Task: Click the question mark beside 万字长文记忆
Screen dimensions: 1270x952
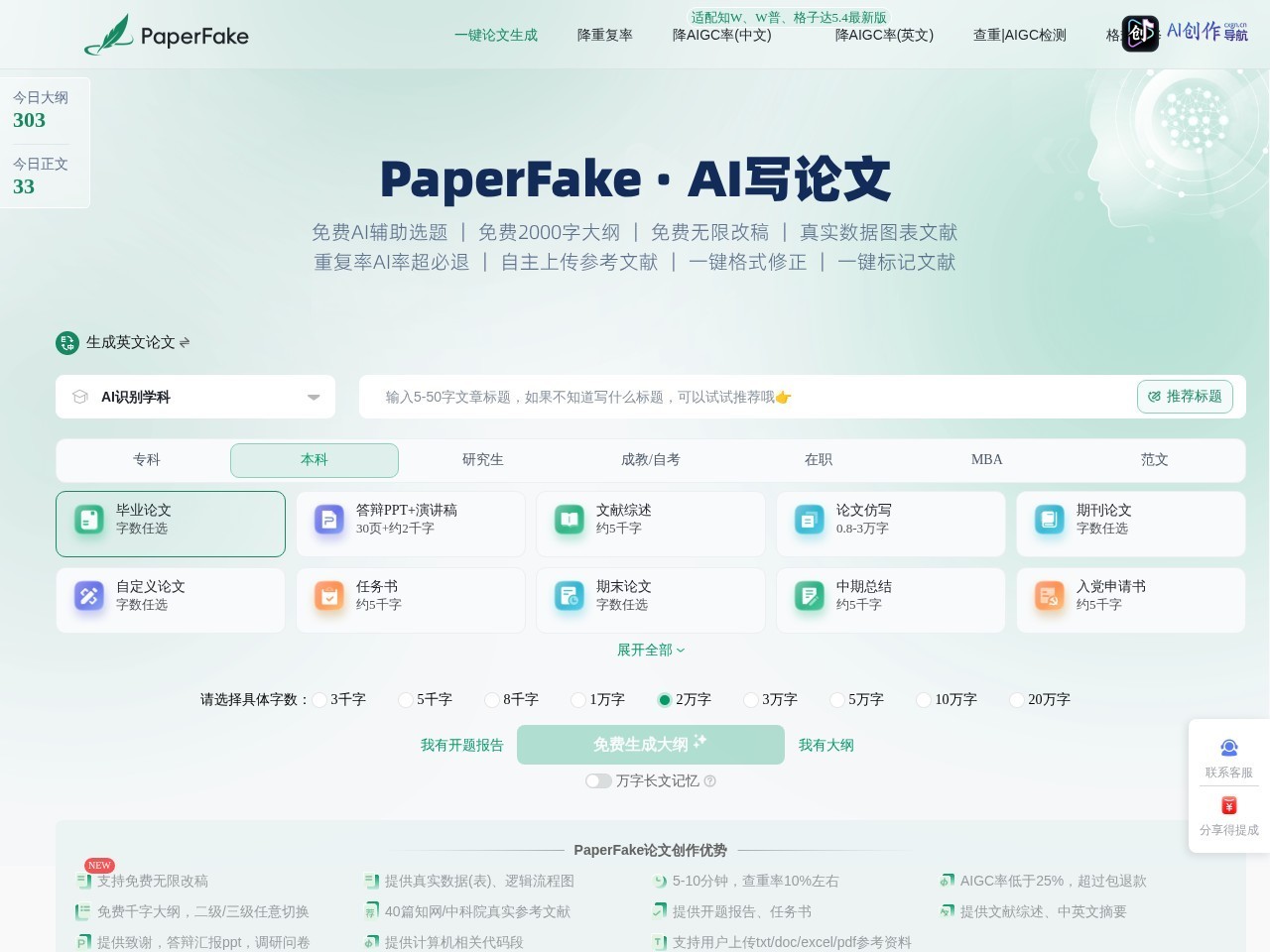Action: pyautogui.click(x=709, y=781)
